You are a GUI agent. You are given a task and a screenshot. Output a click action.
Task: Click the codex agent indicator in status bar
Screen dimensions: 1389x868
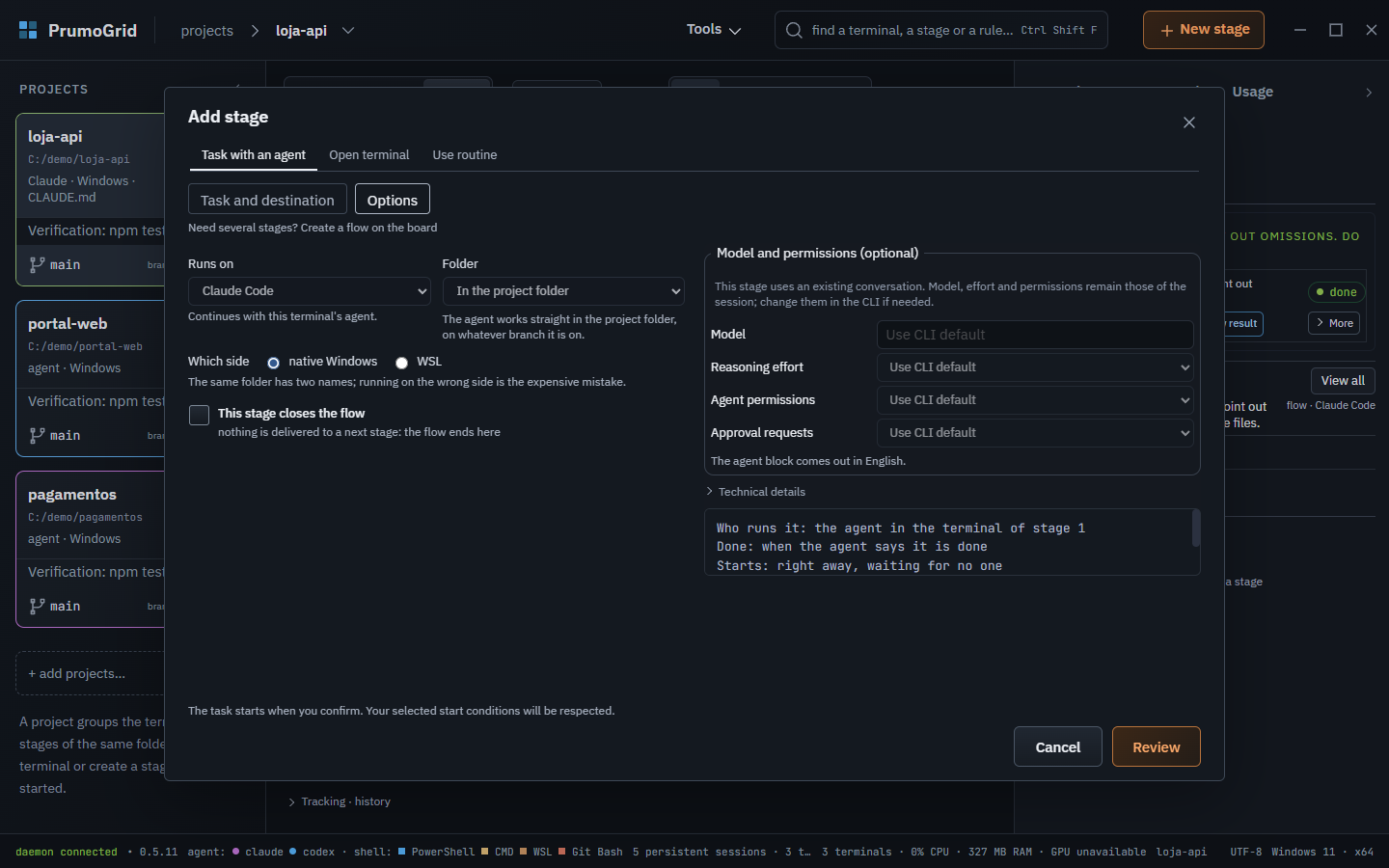click(312, 852)
